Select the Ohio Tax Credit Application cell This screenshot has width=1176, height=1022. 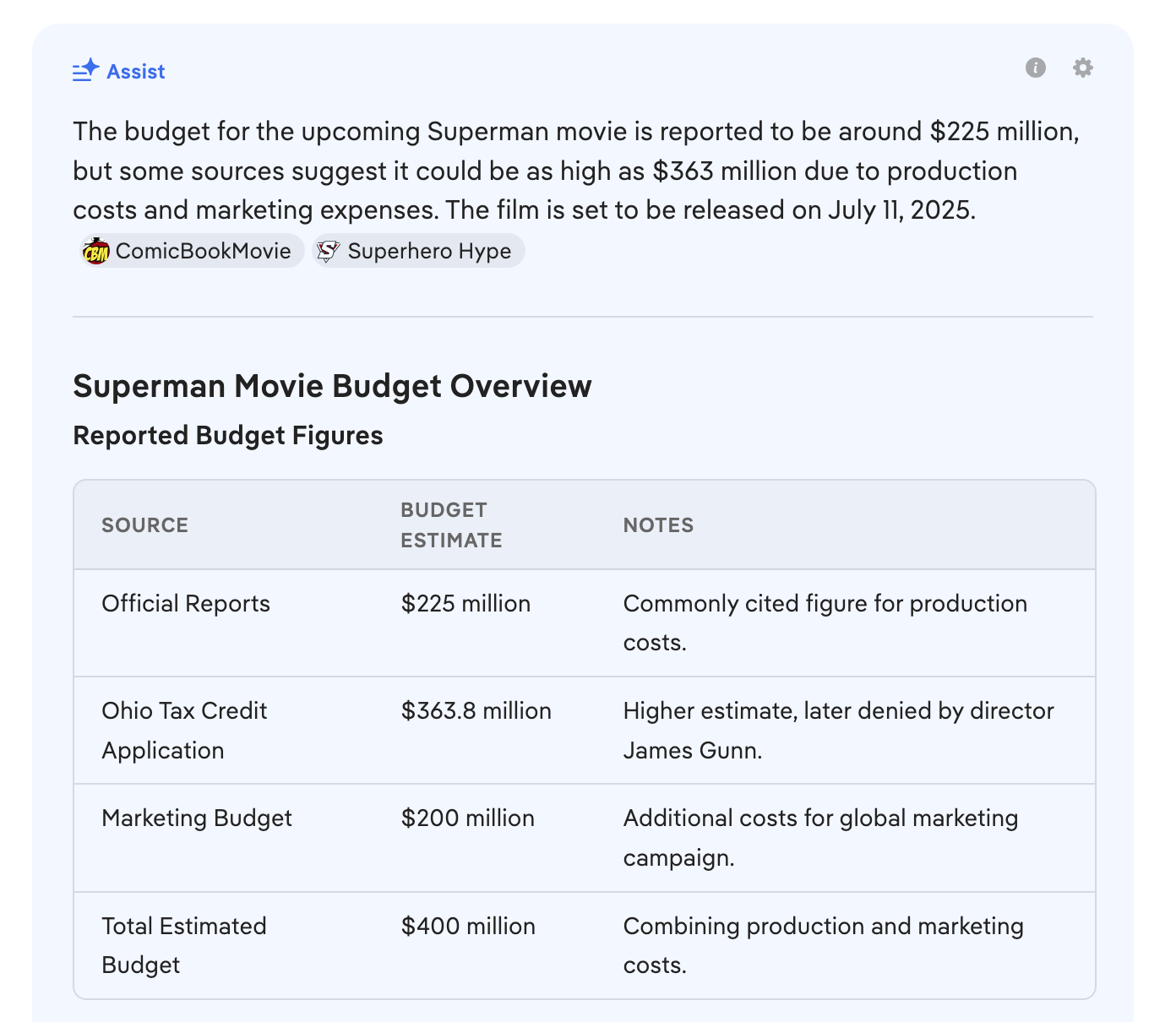pos(184,731)
